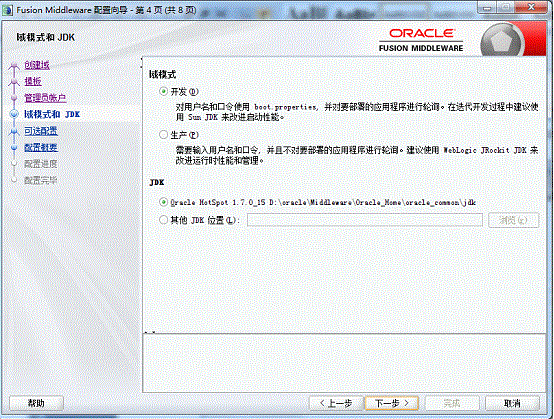Cancel the wizard with the 取消 button
Viewport: 554px width, 419px height.
[512, 403]
